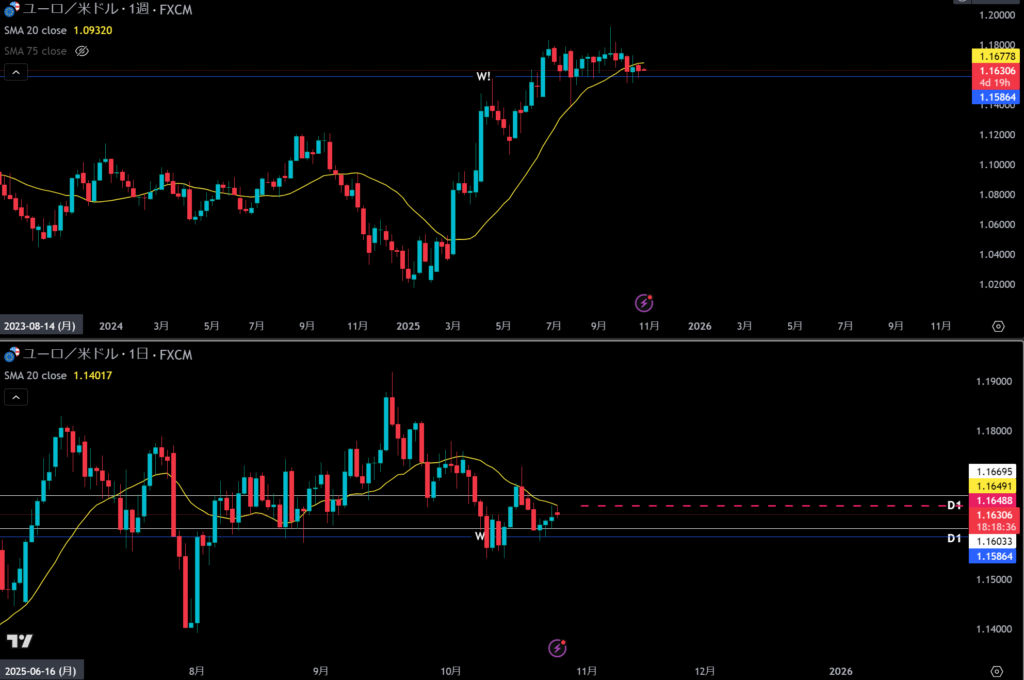This screenshot has height=680, width=1024.
Task: Click yellow 1.16778 SMA price label
Action: click(994, 59)
